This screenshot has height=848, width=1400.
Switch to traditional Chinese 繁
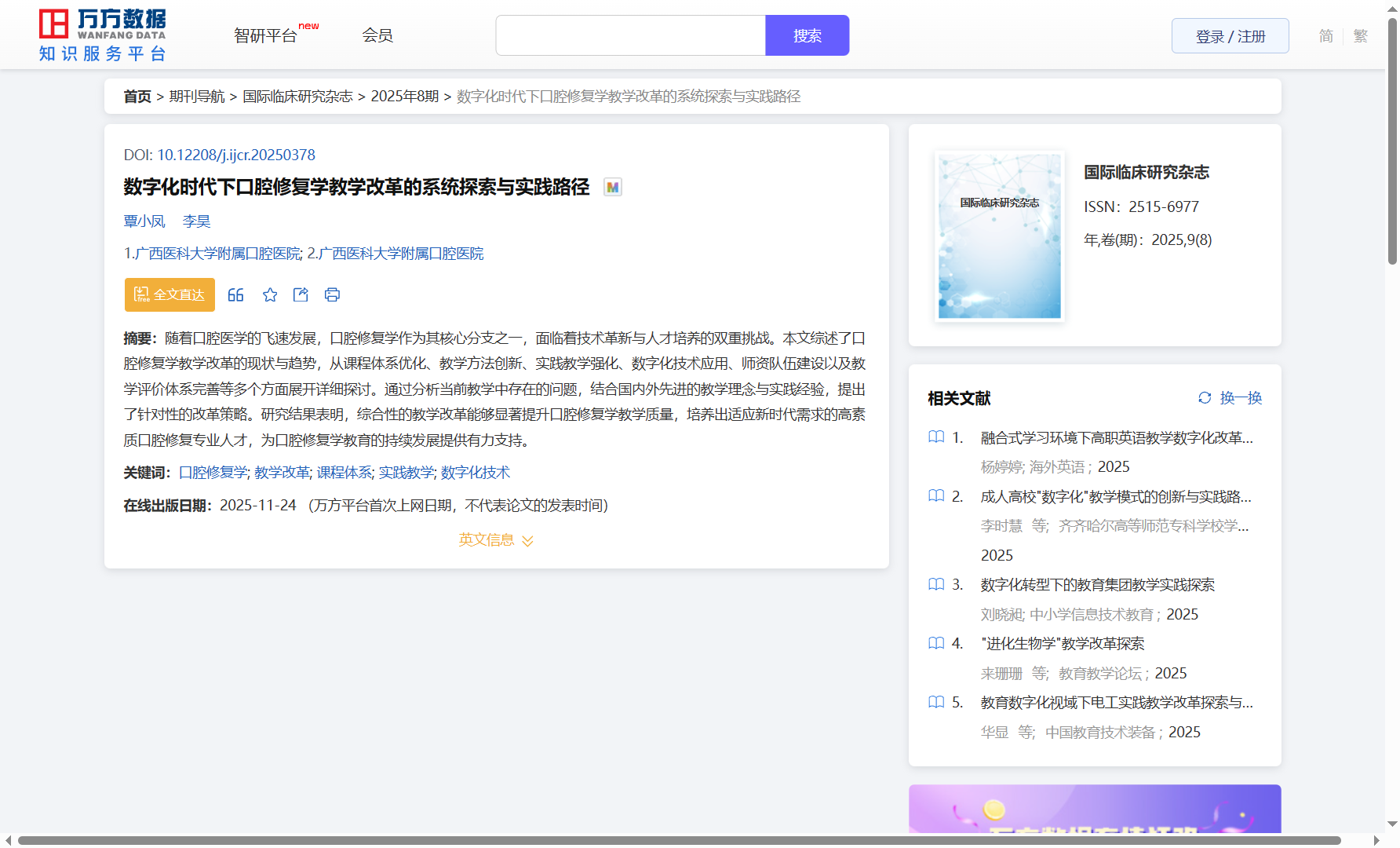tap(1360, 36)
